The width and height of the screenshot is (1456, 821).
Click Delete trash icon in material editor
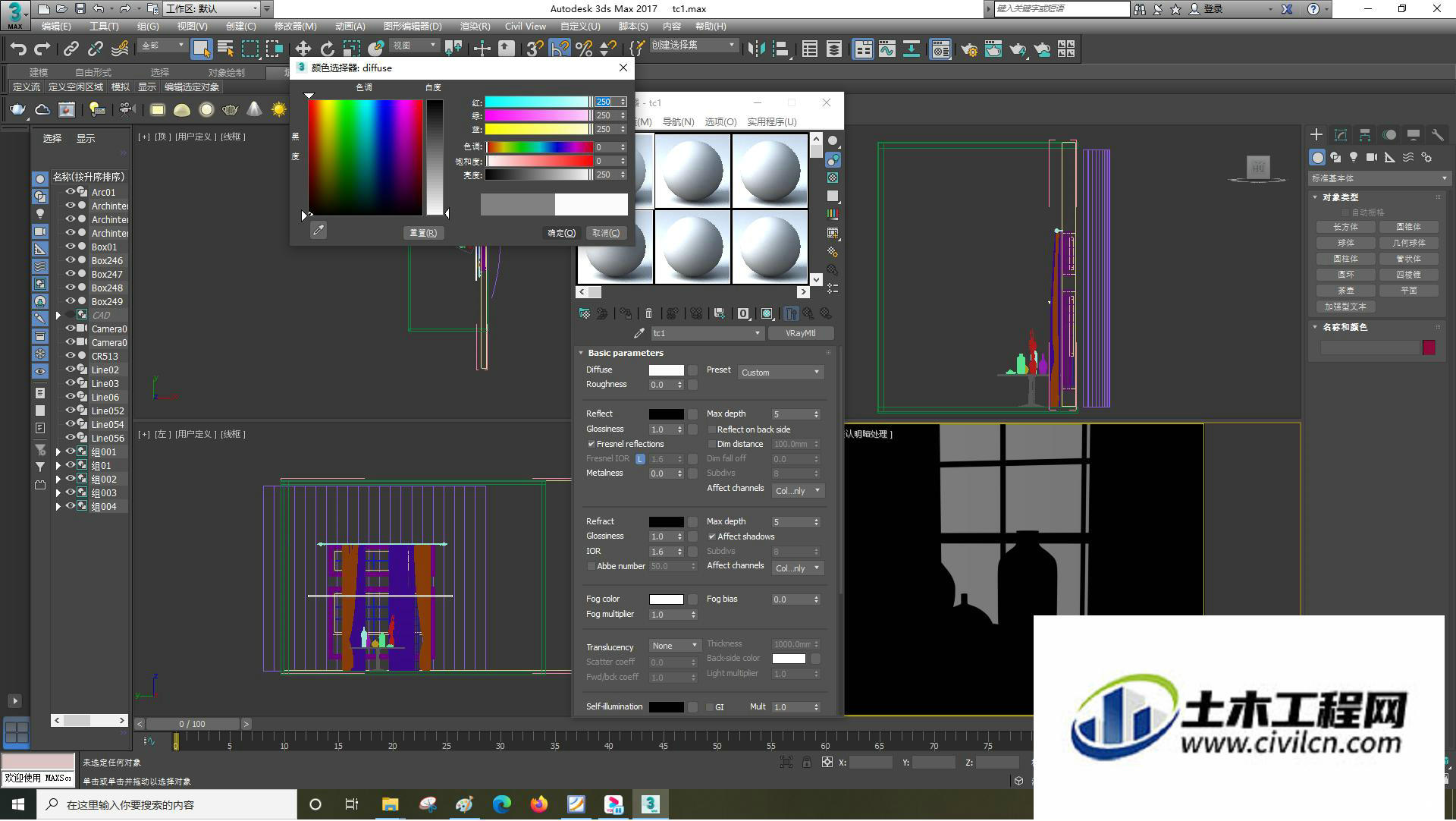click(648, 313)
